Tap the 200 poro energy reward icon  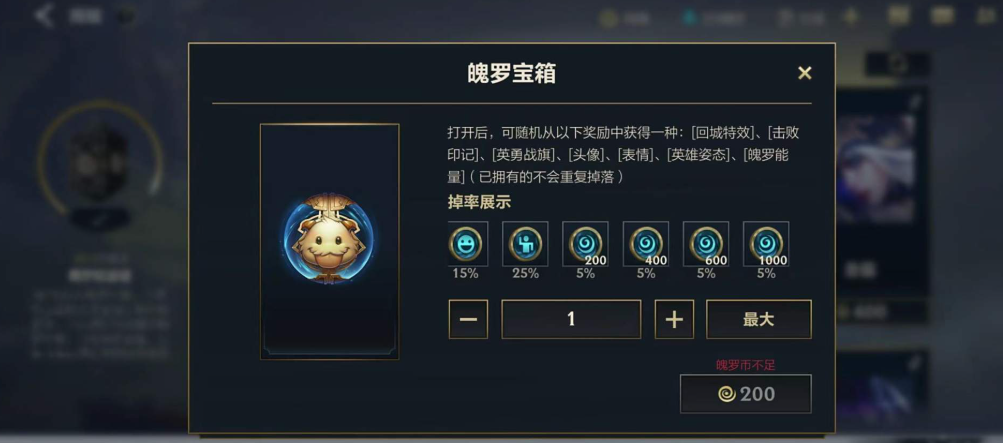click(585, 244)
